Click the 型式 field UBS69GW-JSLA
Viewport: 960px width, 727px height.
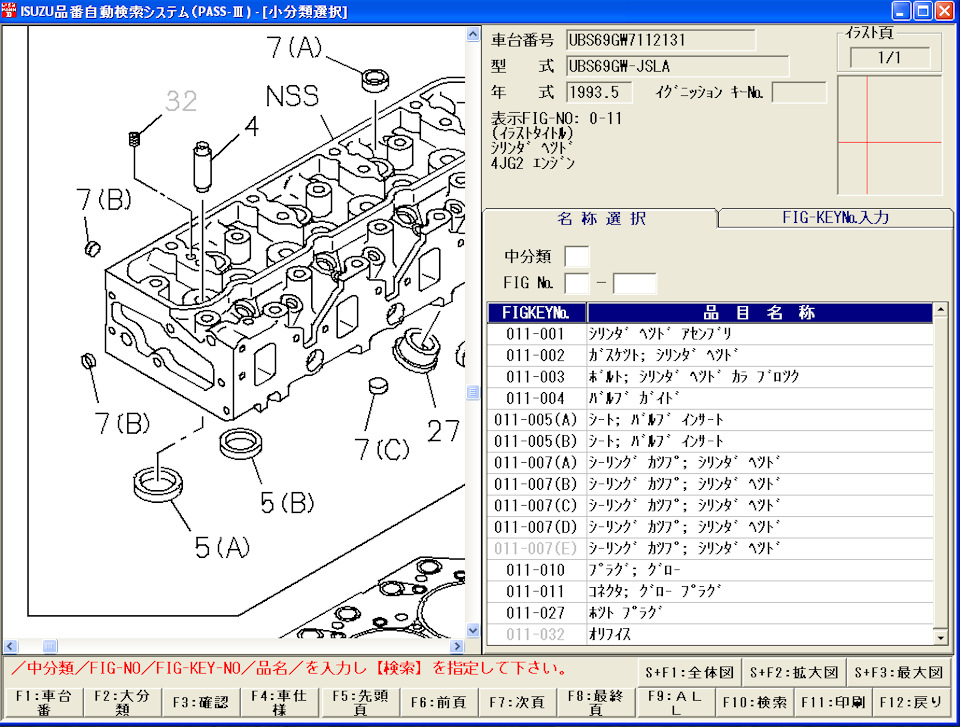click(677, 66)
